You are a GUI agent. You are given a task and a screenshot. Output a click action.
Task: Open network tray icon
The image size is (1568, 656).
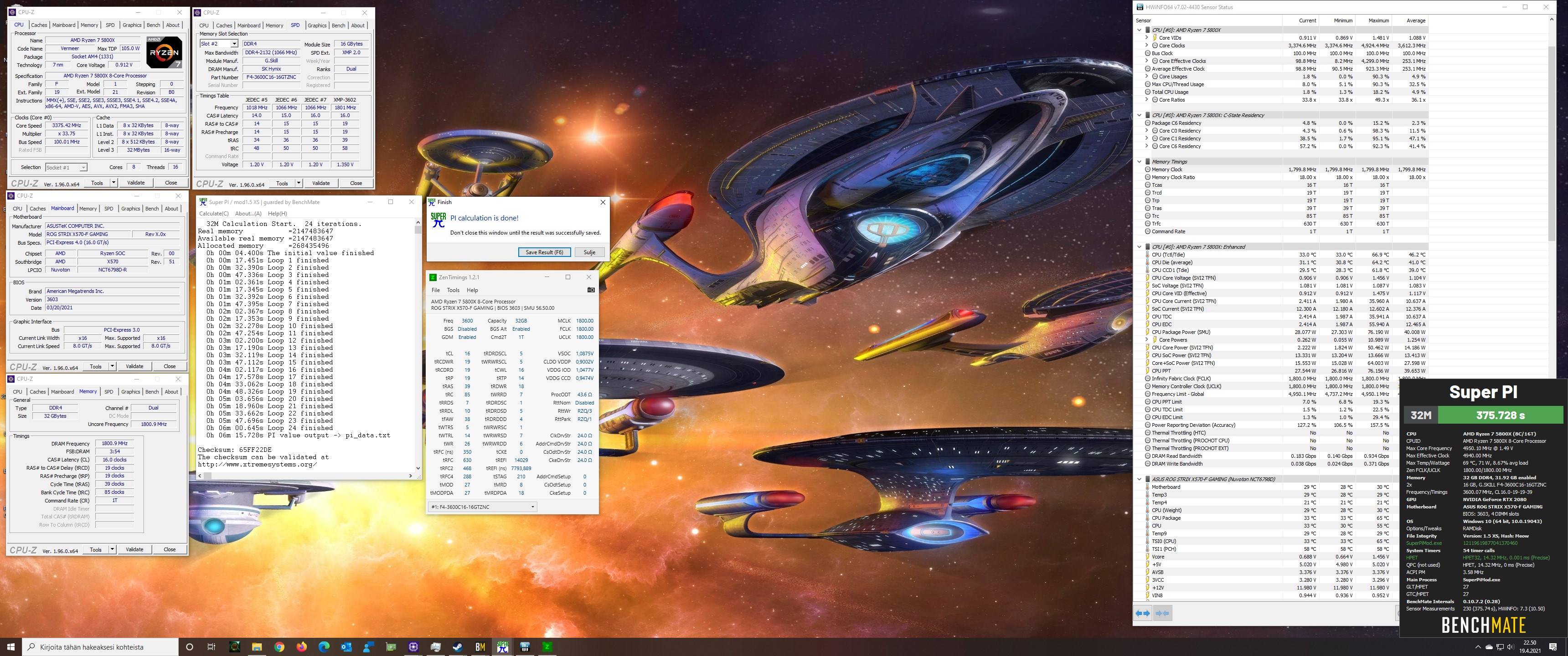pos(1500,647)
